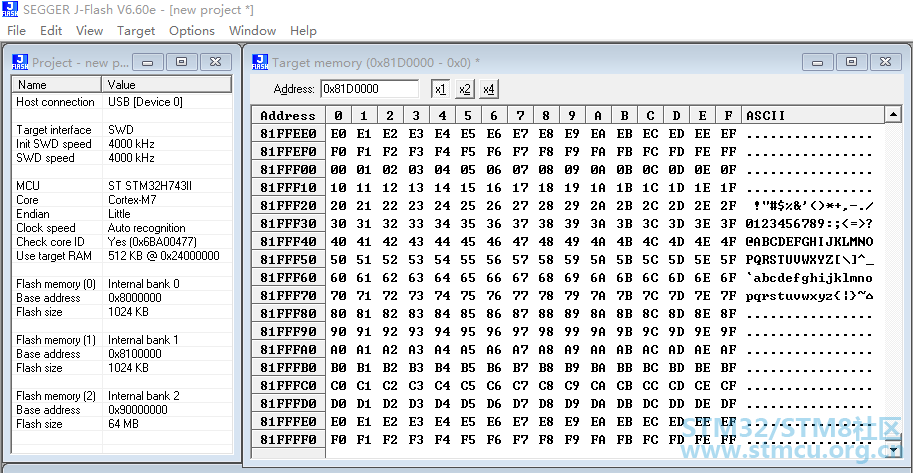Click byte 3A in row 81FFF30

[598, 224]
